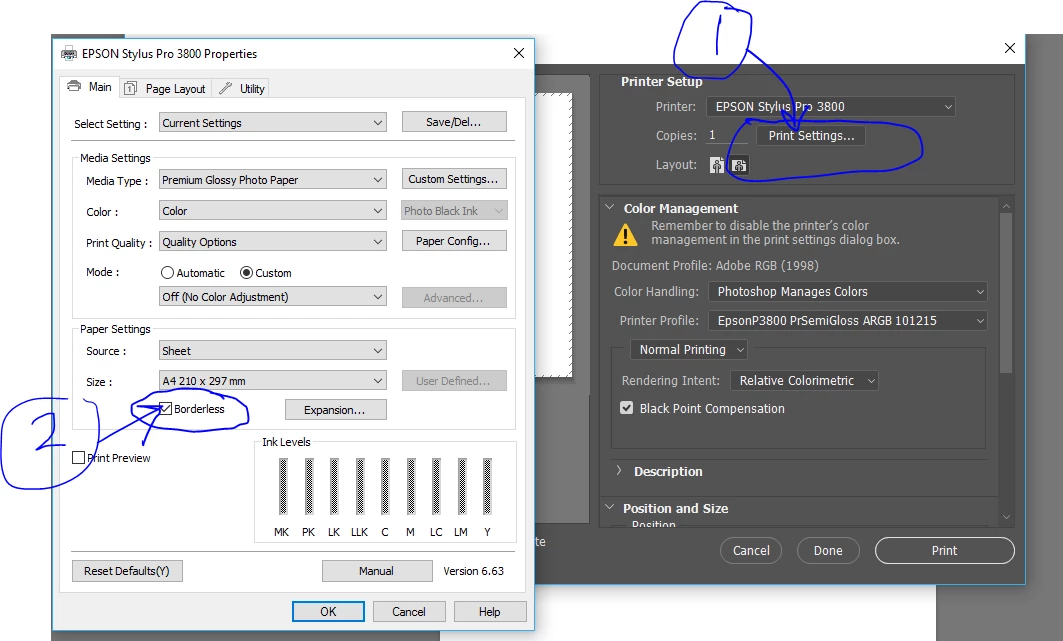Open the Printer Profile dropdown
The width and height of the screenshot is (1063, 641).
(x=847, y=320)
